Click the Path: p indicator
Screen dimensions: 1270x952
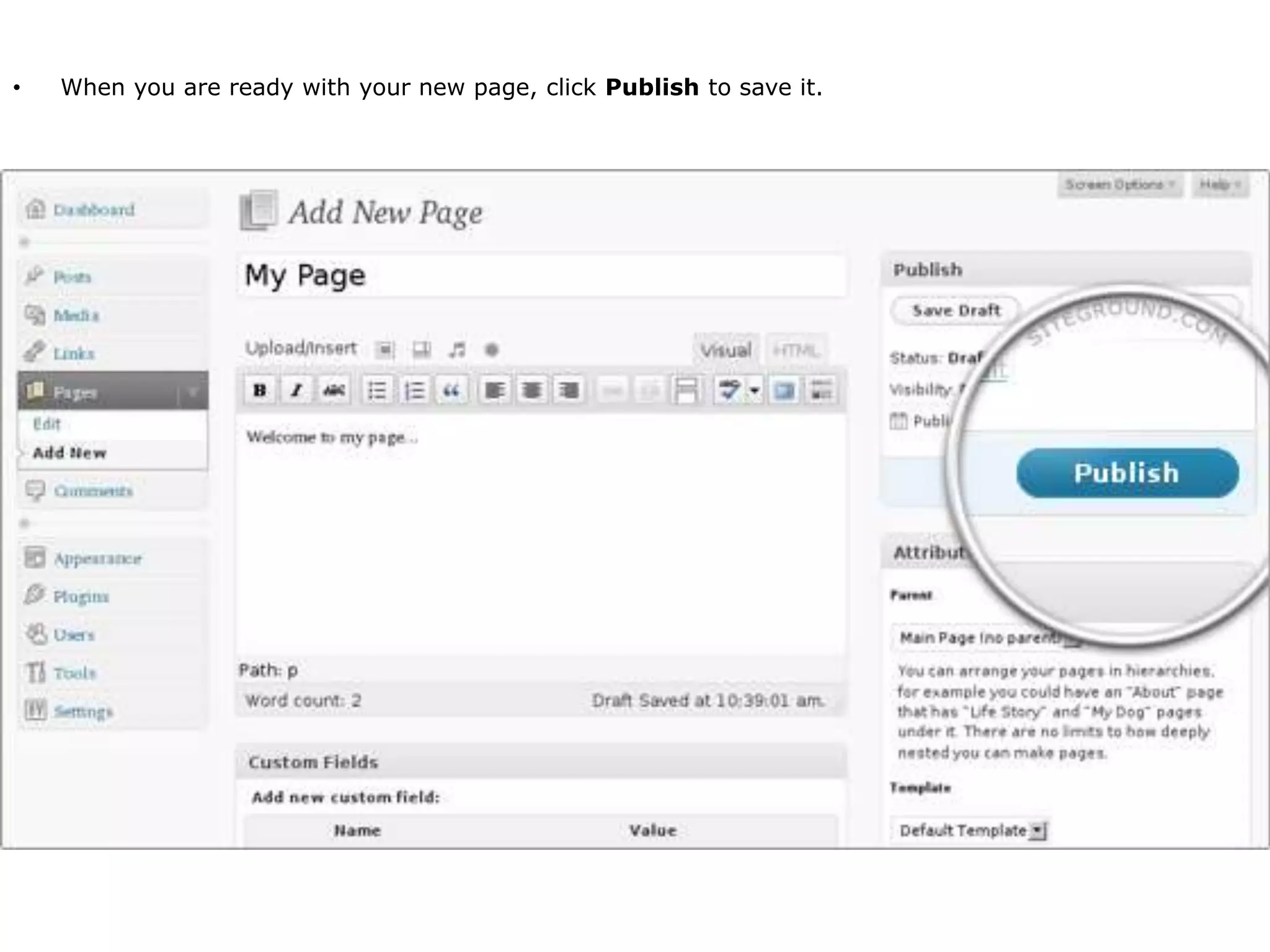click(x=269, y=670)
